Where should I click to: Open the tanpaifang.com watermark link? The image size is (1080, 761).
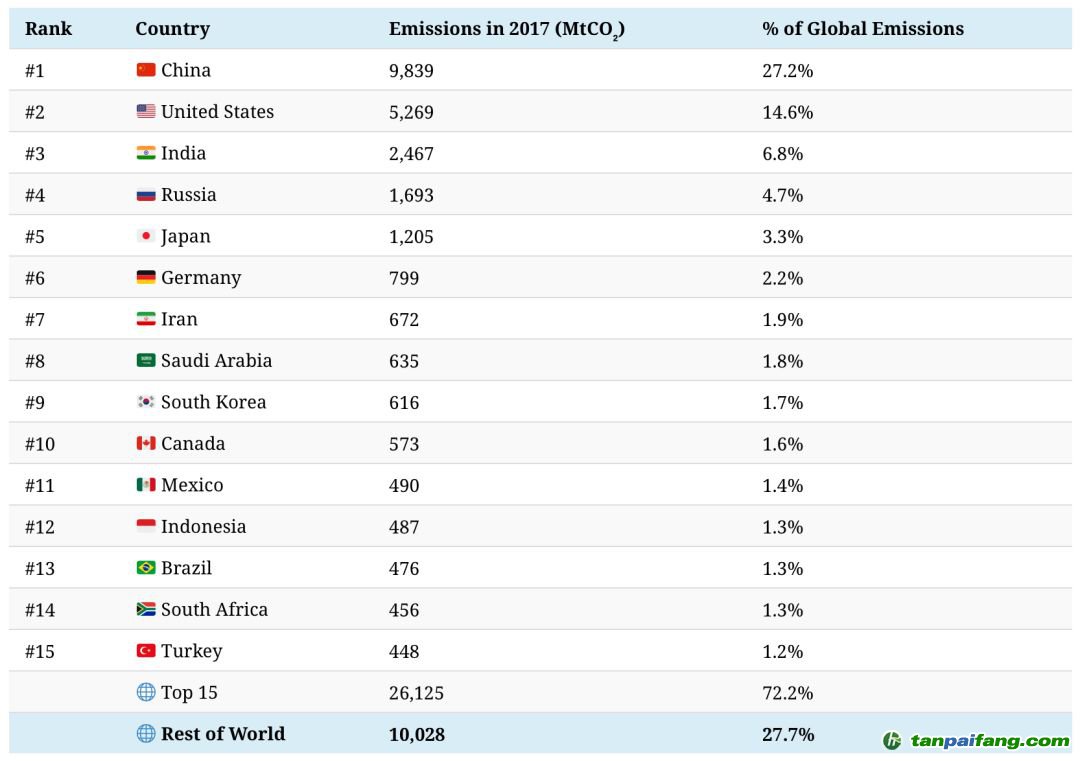pyautogui.click(x=975, y=741)
